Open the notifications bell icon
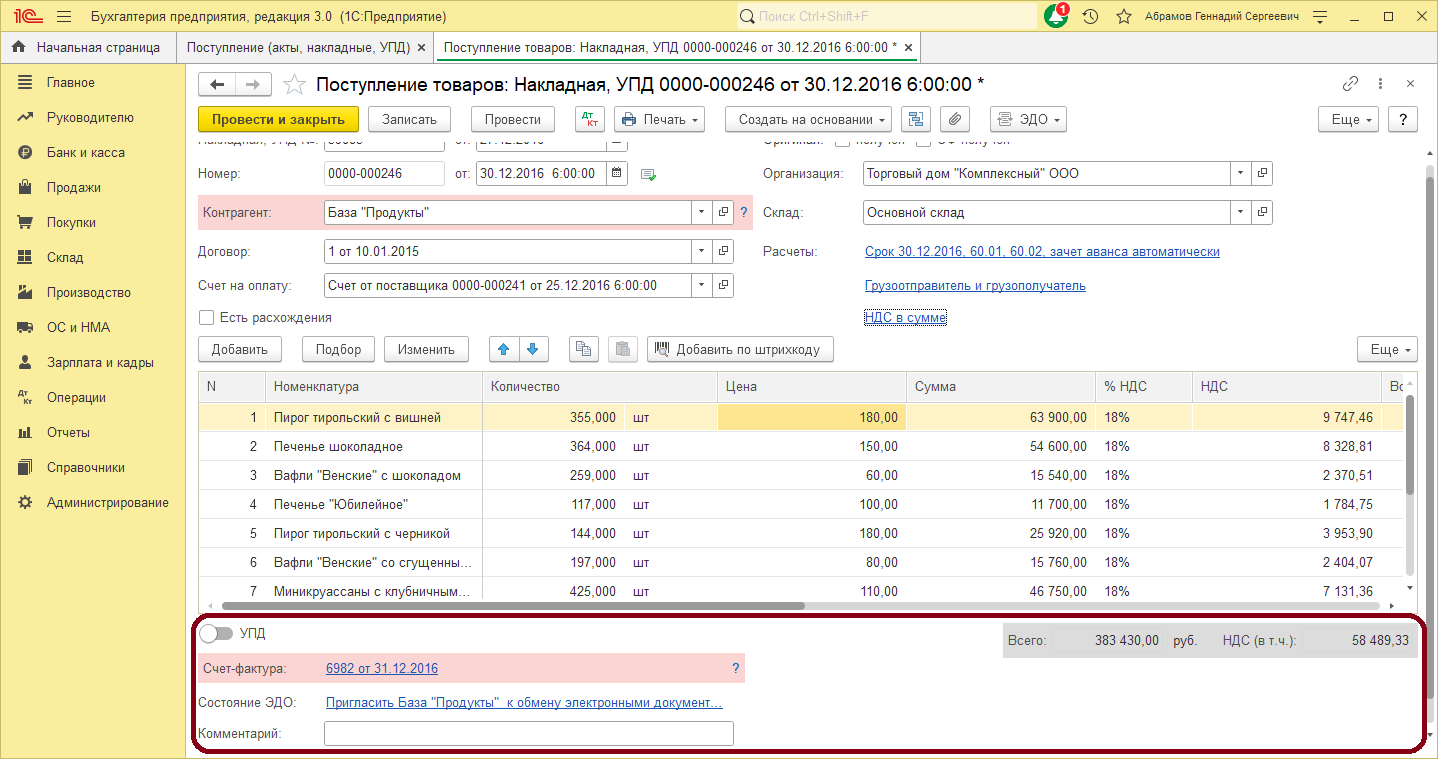The height and width of the screenshot is (759, 1438). point(1055,17)
